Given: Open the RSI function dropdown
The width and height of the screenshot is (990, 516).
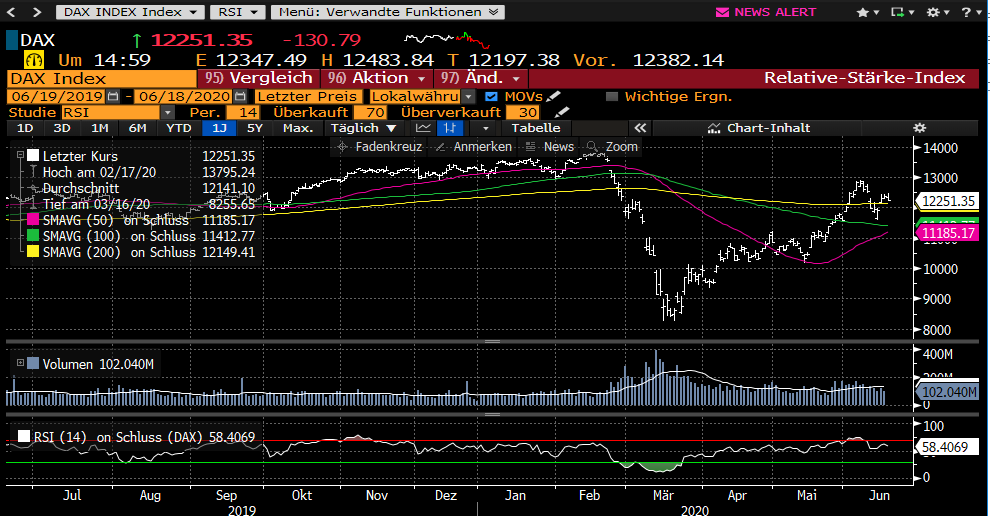Looking at the screenshot, I should pyautogui.click(x=237, y=12).
